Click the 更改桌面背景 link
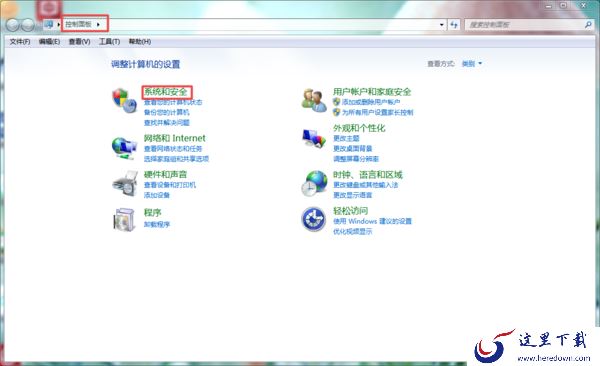 (352, 148)
